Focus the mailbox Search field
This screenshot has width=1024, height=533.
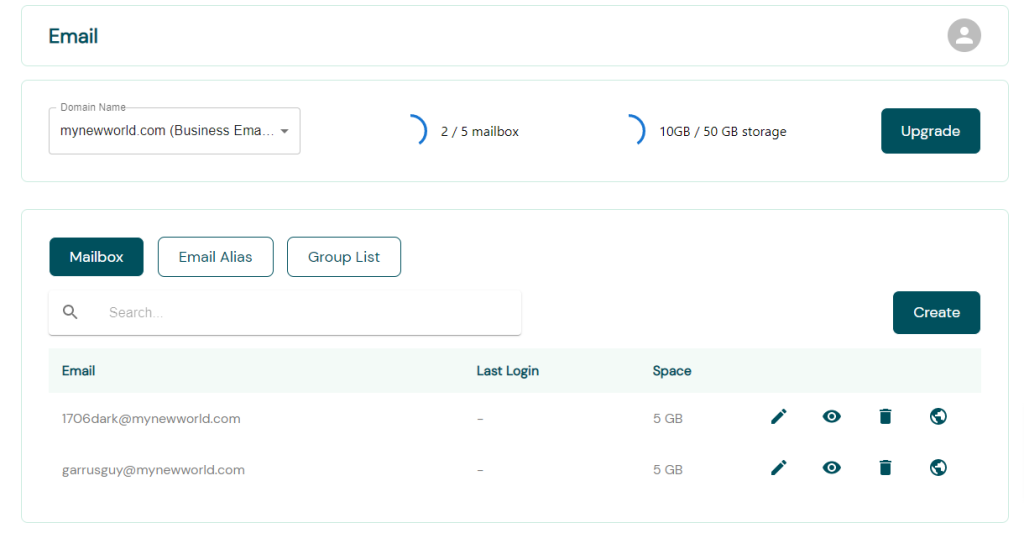(285, 312)
